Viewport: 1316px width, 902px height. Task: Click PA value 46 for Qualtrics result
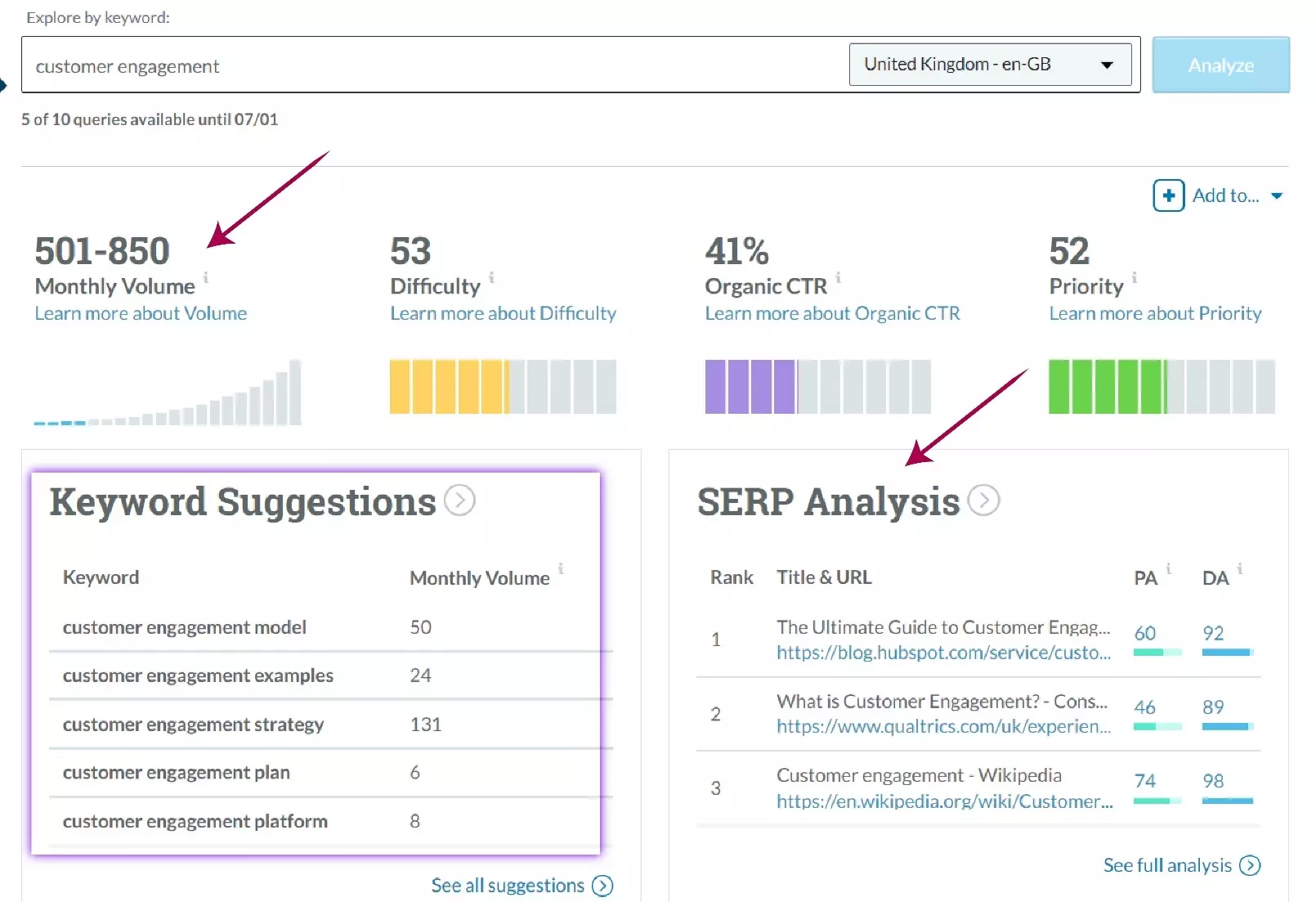(x=1144, y=707)
